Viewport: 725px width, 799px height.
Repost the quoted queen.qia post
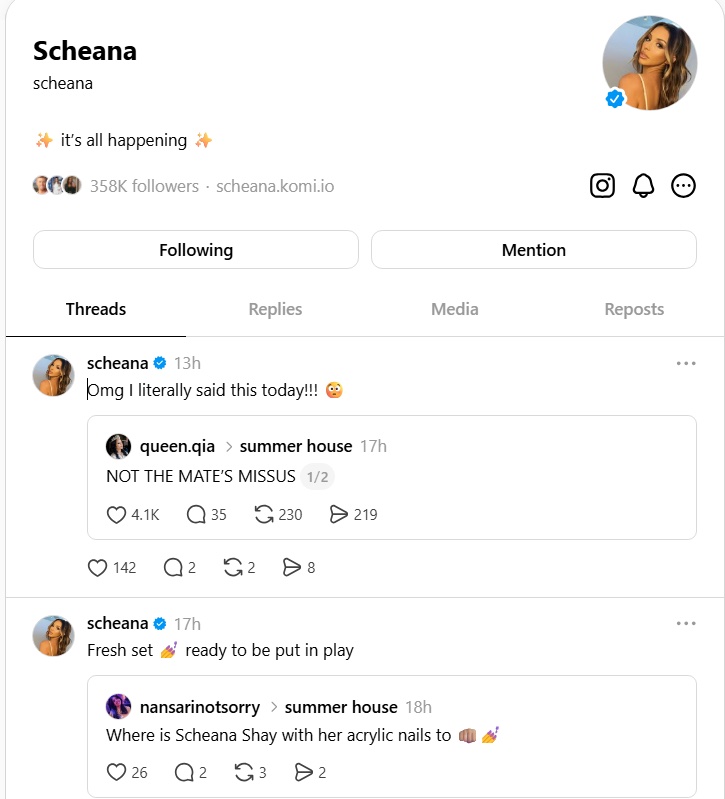[265, 515]
